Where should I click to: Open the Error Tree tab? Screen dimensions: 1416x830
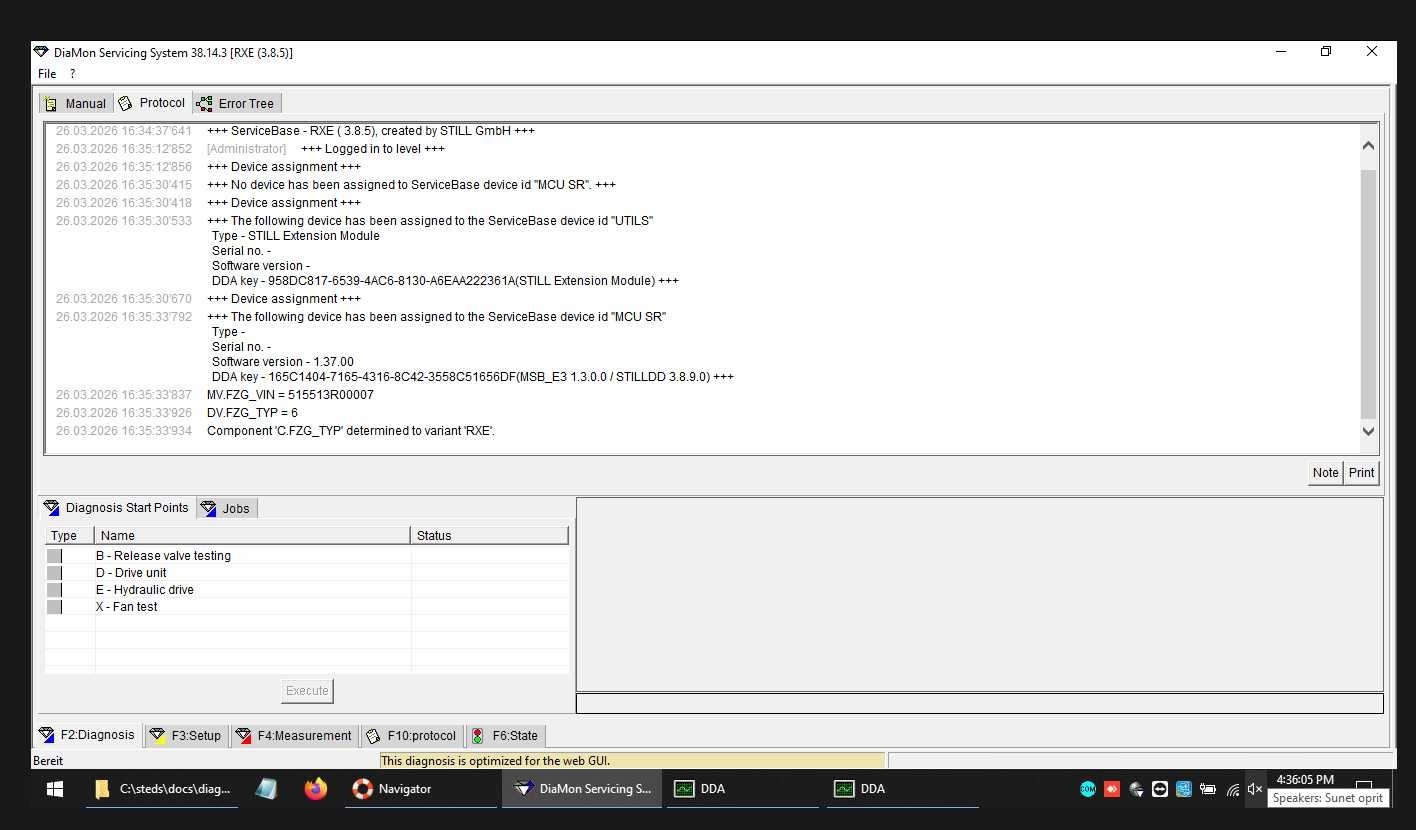pyautogui.click(x=236, y=103)
